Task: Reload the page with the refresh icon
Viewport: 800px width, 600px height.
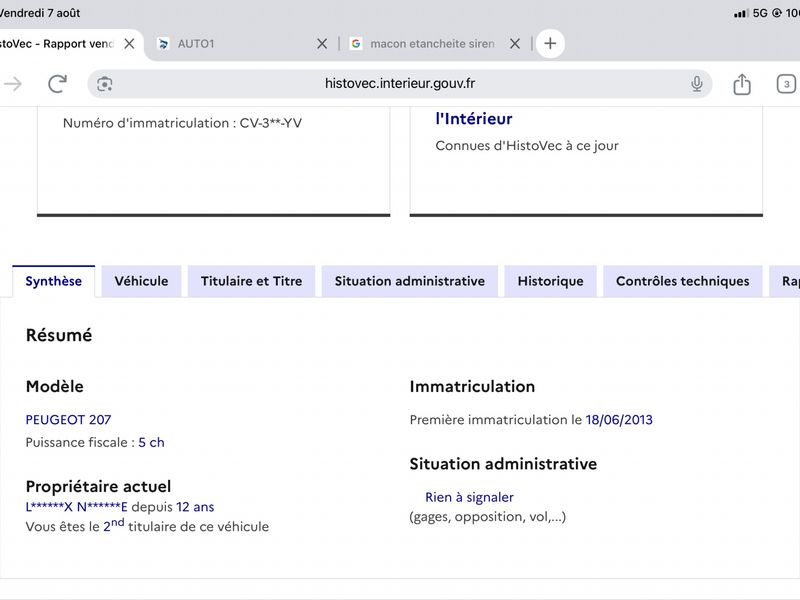Action: 57,84
